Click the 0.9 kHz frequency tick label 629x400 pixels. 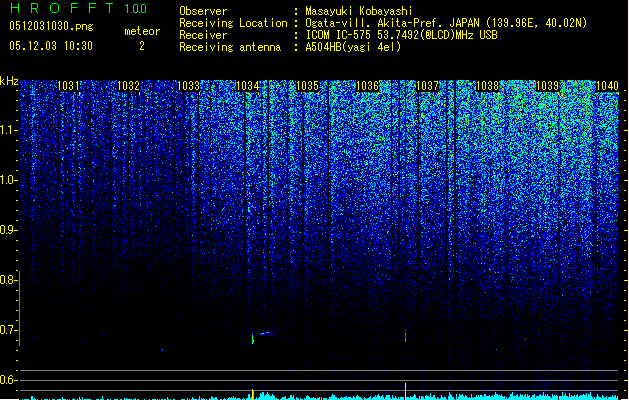[8, 230]
